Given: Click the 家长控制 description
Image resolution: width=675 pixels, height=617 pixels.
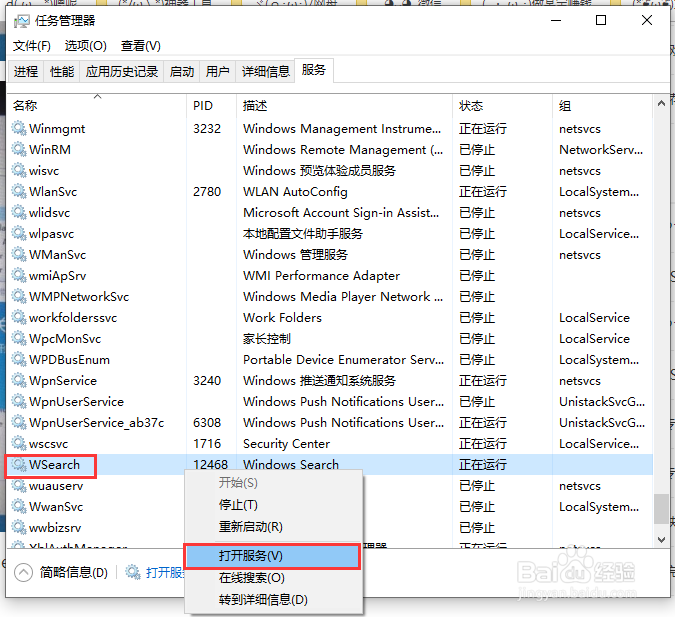Looking at the screenshot, I should (x=267, y=338).
